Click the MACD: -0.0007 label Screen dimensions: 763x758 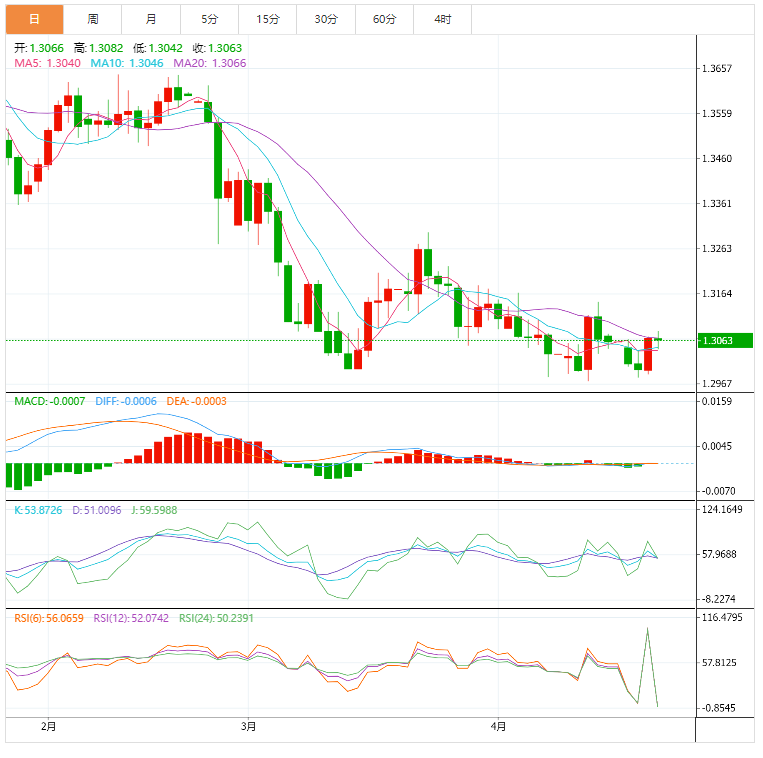50,401
